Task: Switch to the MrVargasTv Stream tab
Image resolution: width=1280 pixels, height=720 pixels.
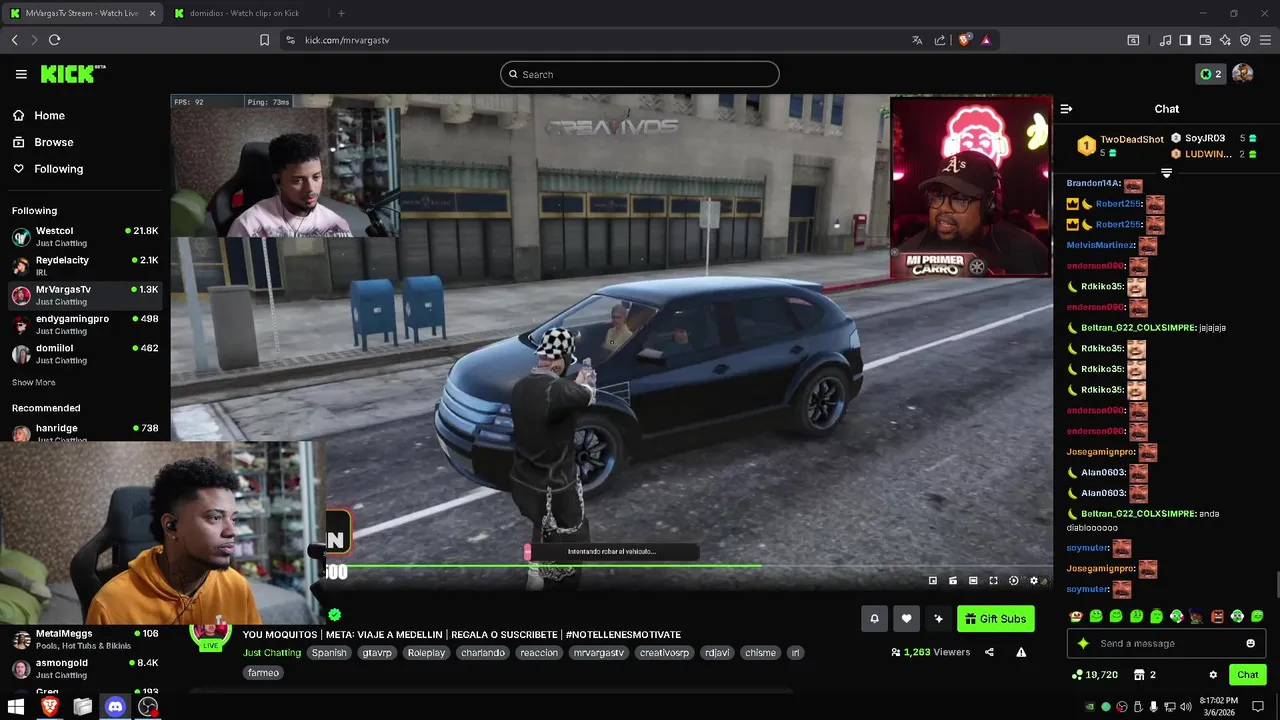Action: tap(83, 13)
